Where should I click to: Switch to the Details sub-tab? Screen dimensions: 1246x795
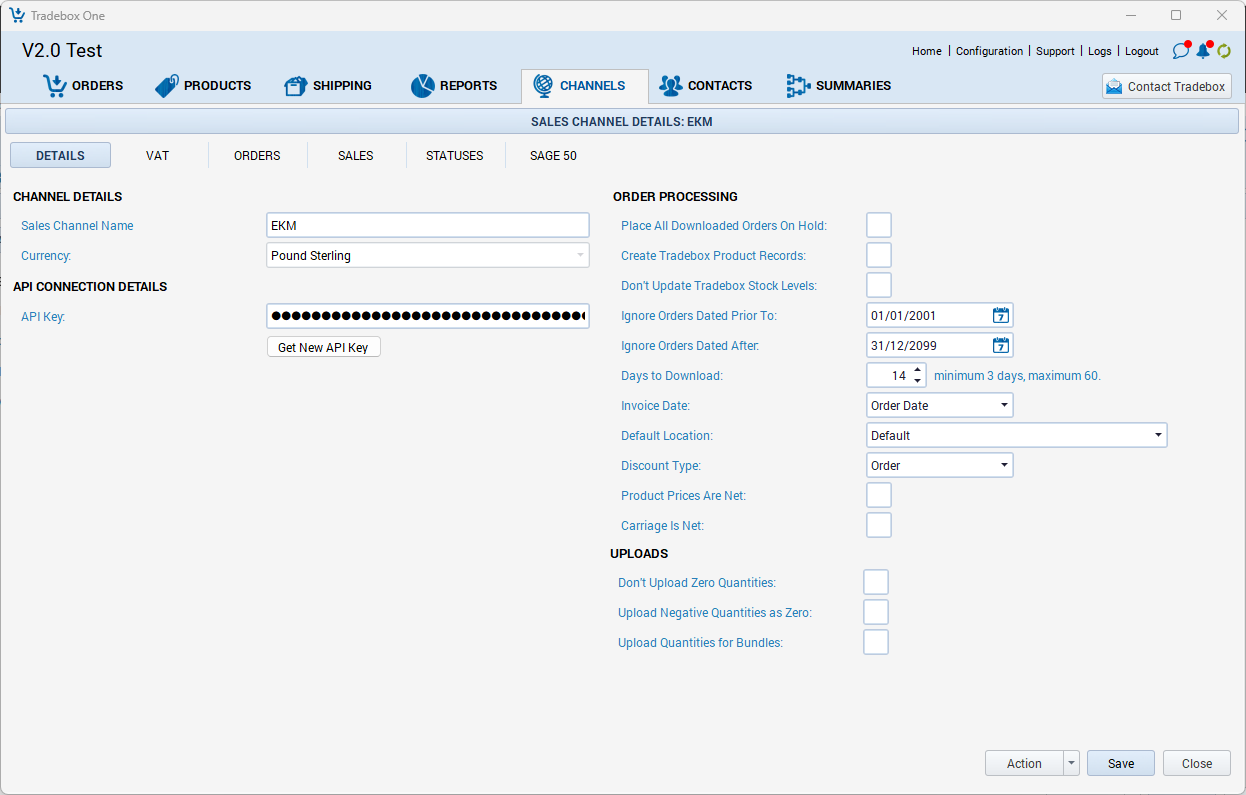click(60, 155)
